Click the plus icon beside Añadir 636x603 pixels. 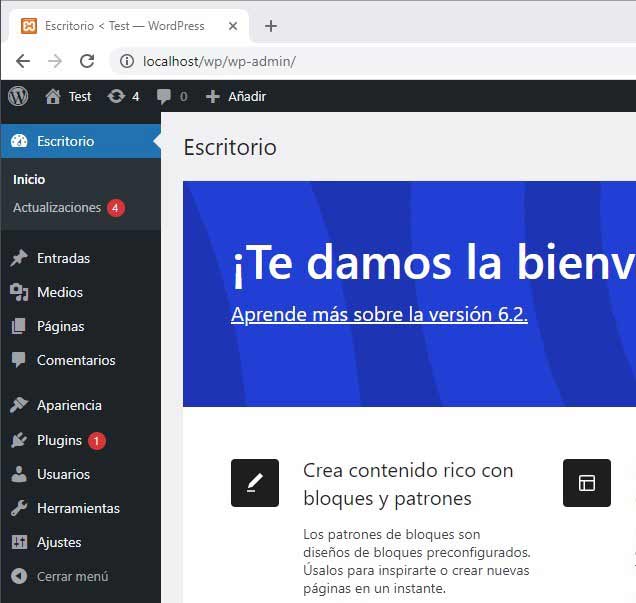213,97
